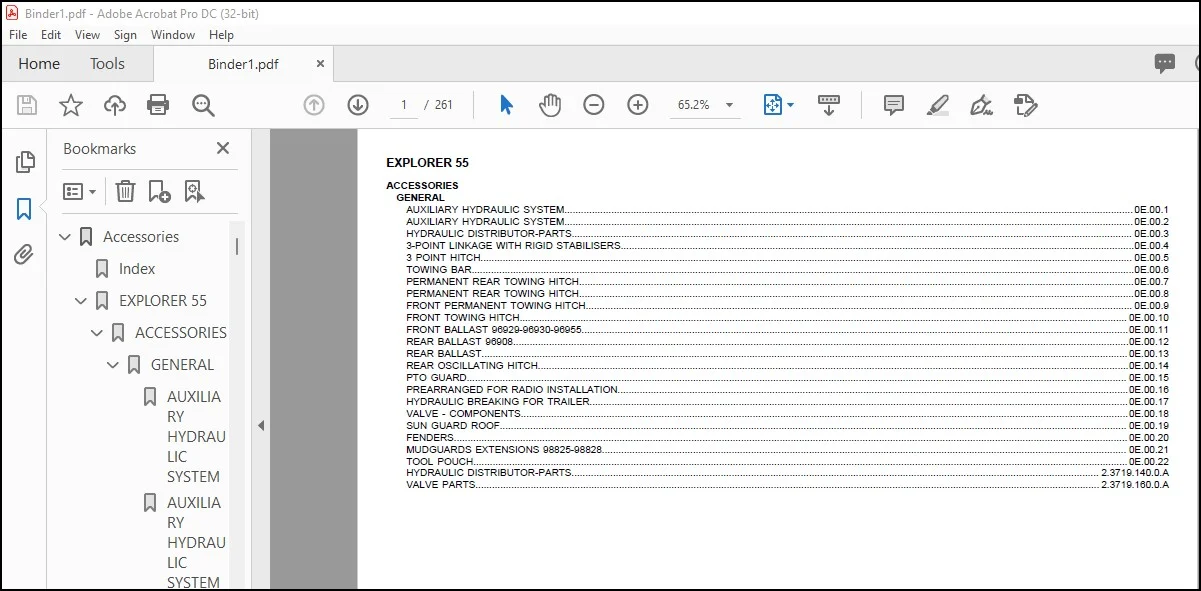Choose the Selection arrow tool
This screenshot has height=591, width=1201.
point(506,105)
